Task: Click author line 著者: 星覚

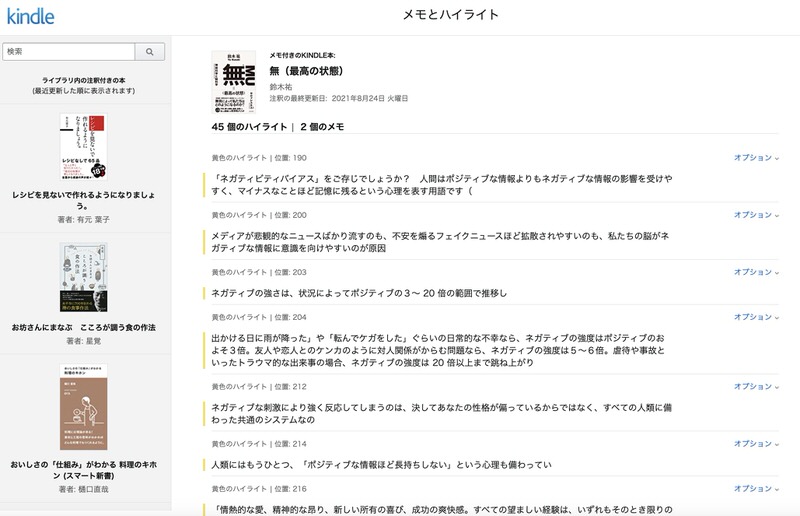Action: (x=84, y=340)
